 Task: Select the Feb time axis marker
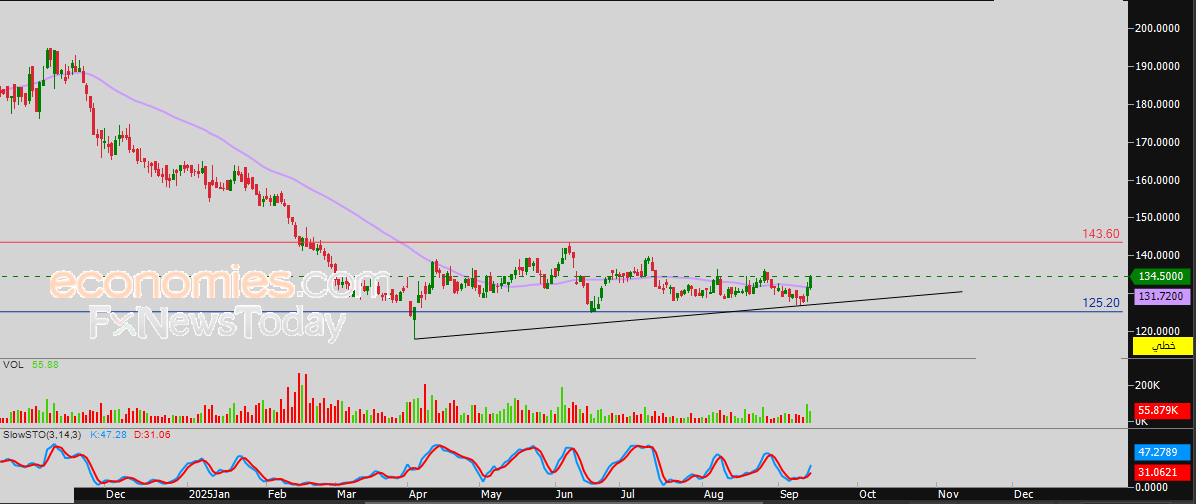[x=278, y=495]
